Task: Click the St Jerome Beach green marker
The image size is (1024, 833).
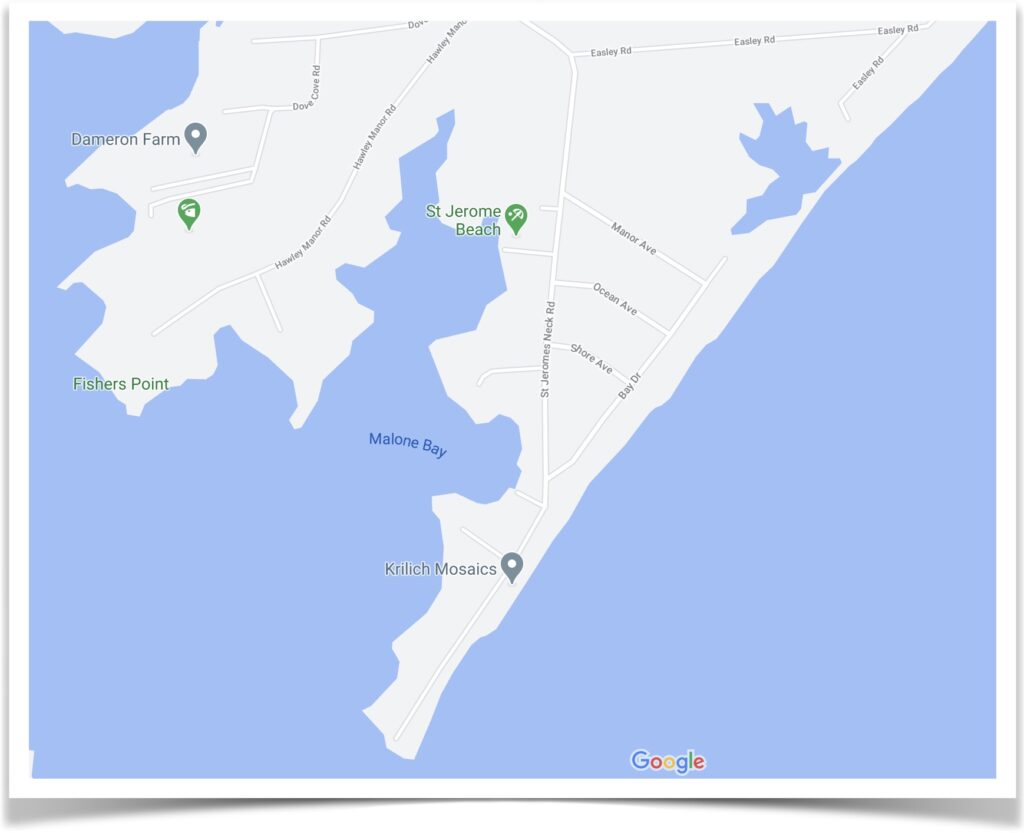Action: point(516,219)
